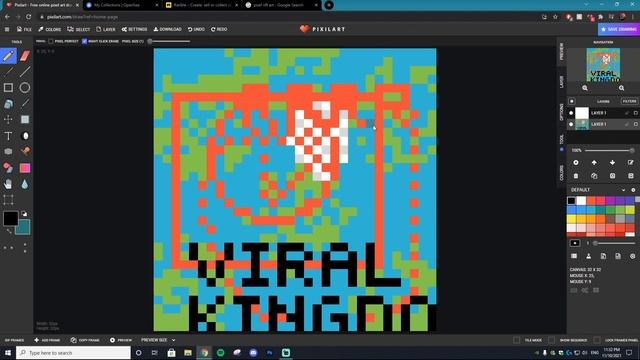Open Colors menu
This screenshot has width=640, height=360.
point(50,29)
